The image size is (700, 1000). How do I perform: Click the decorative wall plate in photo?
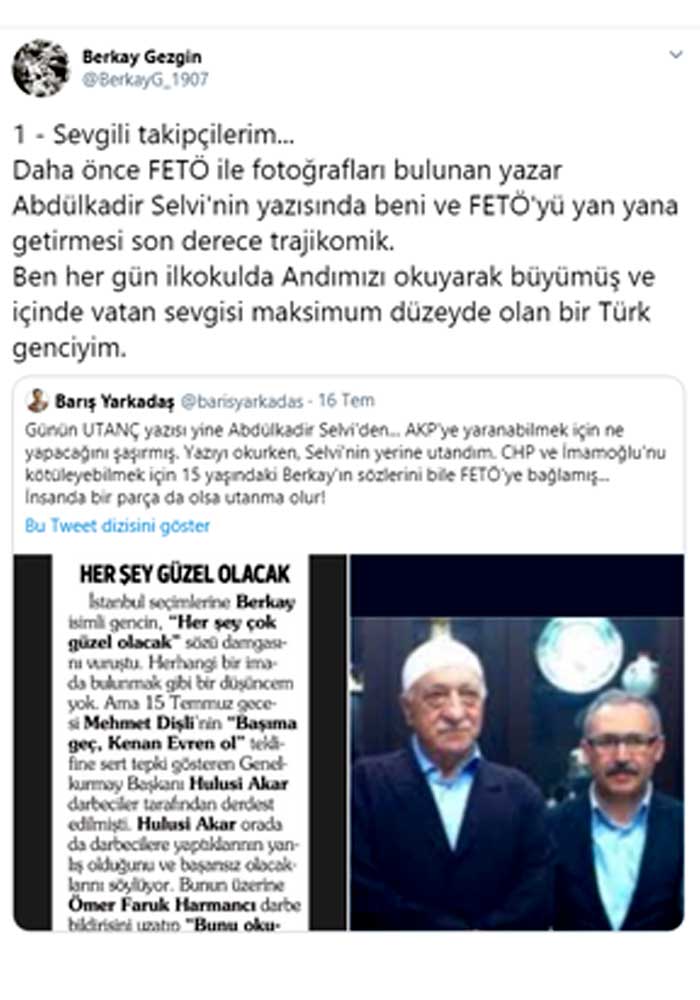[579, 655]
